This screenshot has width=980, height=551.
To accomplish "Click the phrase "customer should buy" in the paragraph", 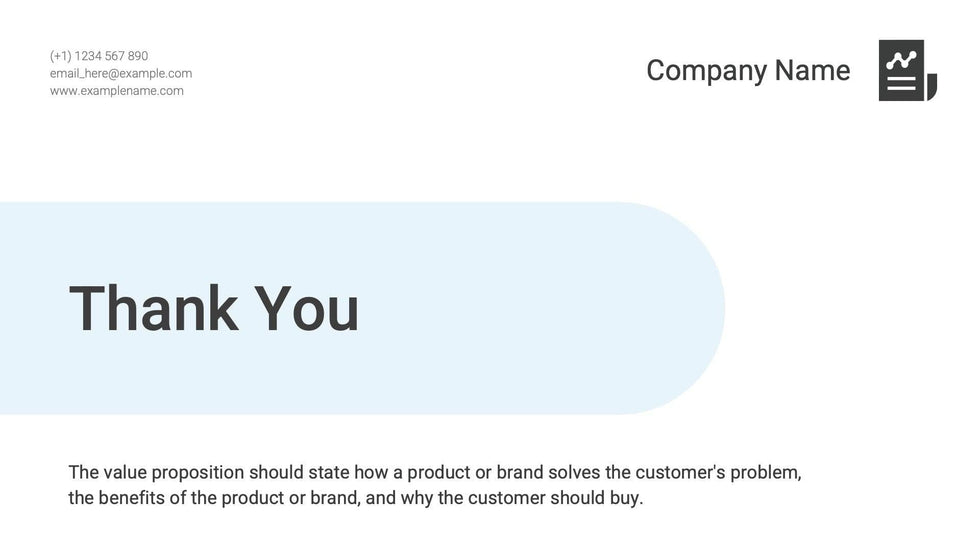I will 554,498.
